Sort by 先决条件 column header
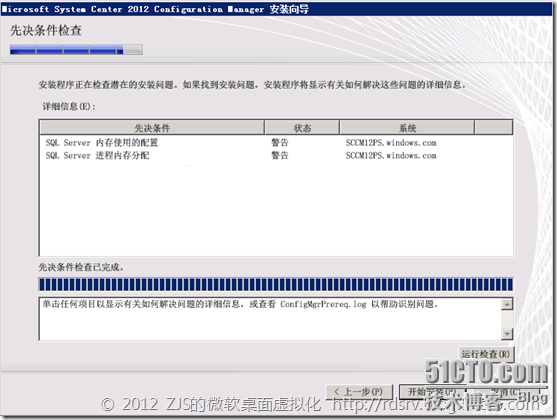This screenshot has width=557, height=420. [x=152, y=128]
